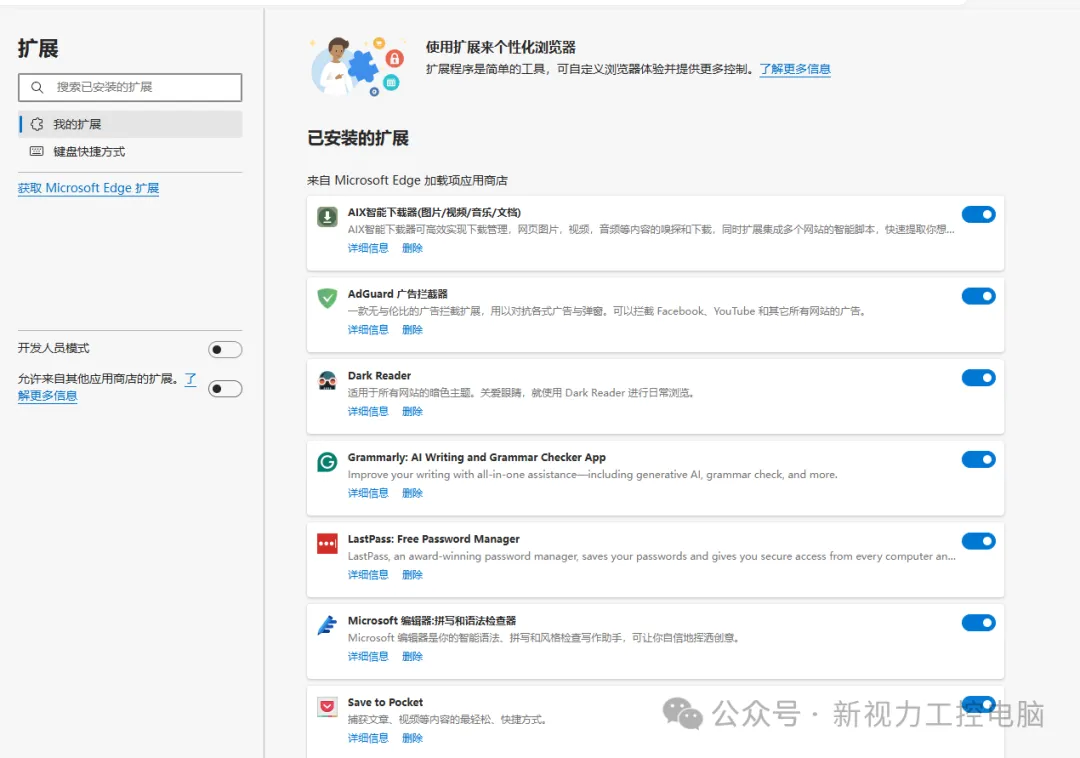Click the AdGuard green shield icon

327,298
